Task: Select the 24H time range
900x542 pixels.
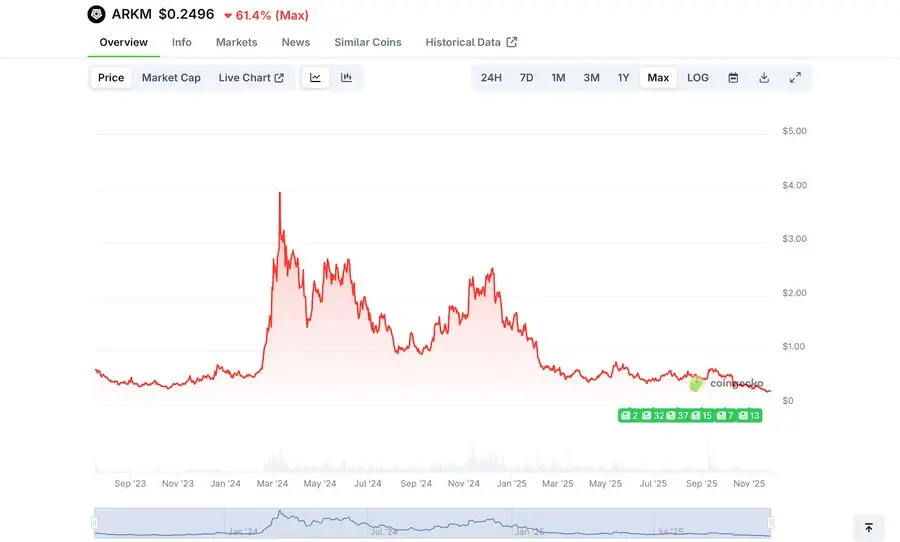Action: (491, 78)
